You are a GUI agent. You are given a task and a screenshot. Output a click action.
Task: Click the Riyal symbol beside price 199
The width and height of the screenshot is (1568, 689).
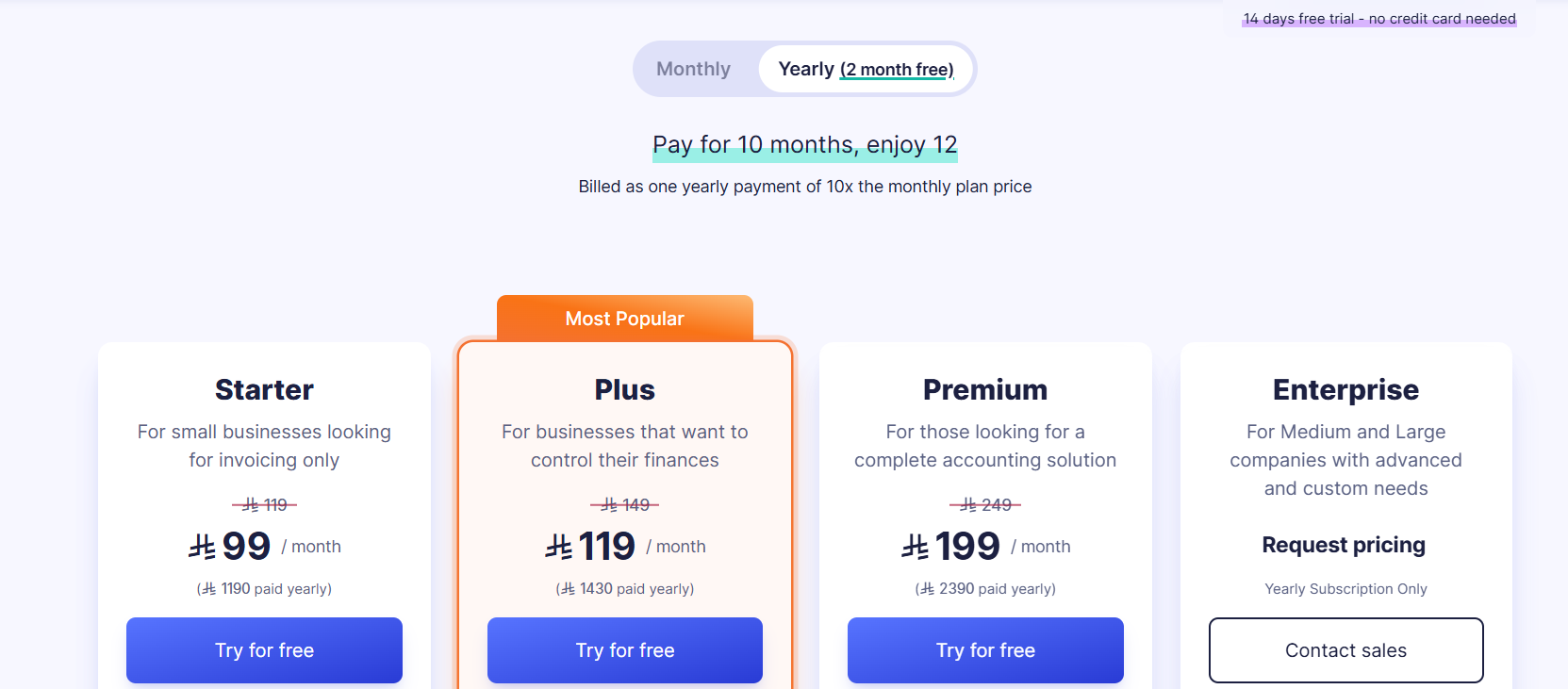click(915, 547)
